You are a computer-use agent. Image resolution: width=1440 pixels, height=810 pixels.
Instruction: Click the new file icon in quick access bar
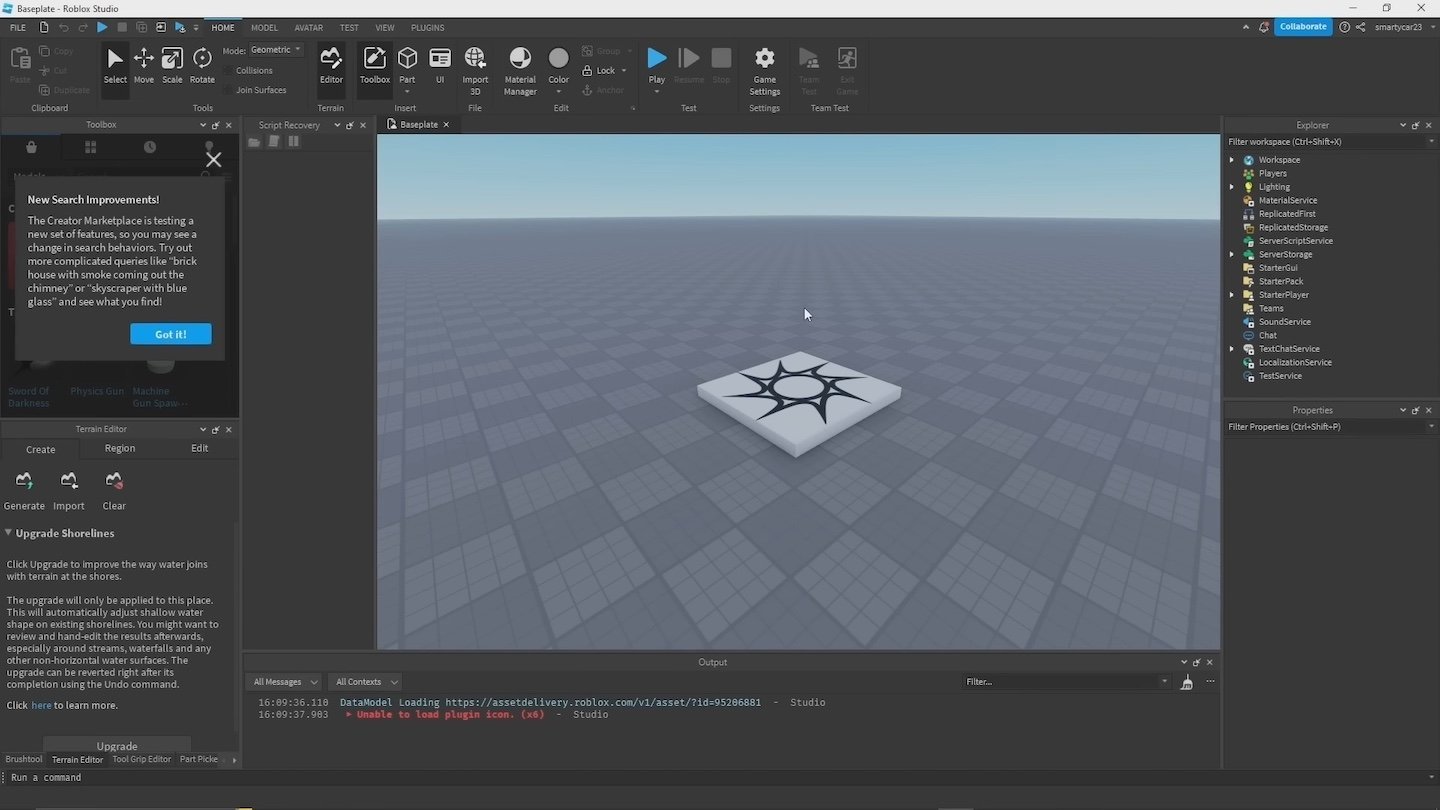44,27
